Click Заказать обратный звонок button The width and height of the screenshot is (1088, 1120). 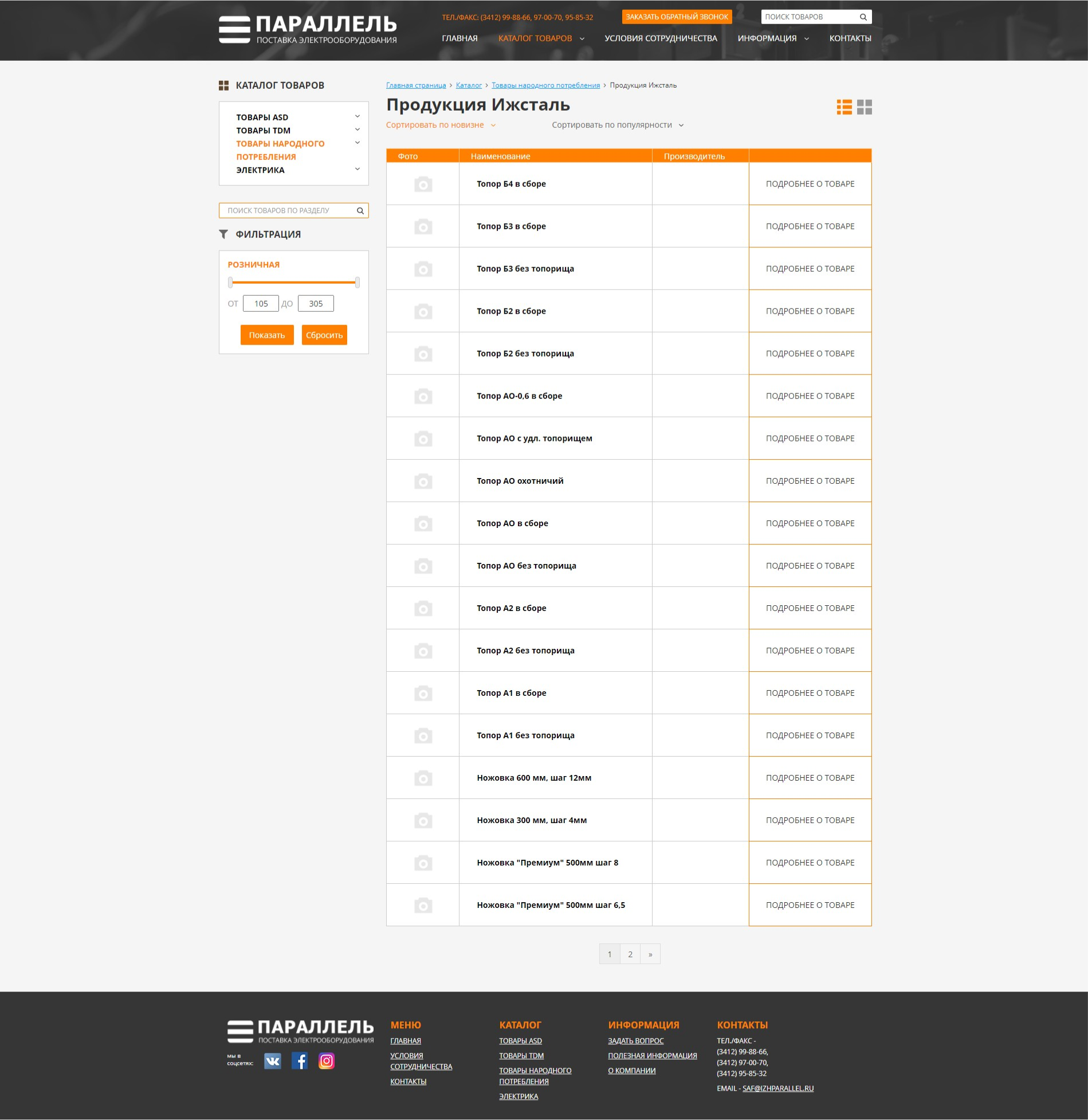click(x=677, y=17)
